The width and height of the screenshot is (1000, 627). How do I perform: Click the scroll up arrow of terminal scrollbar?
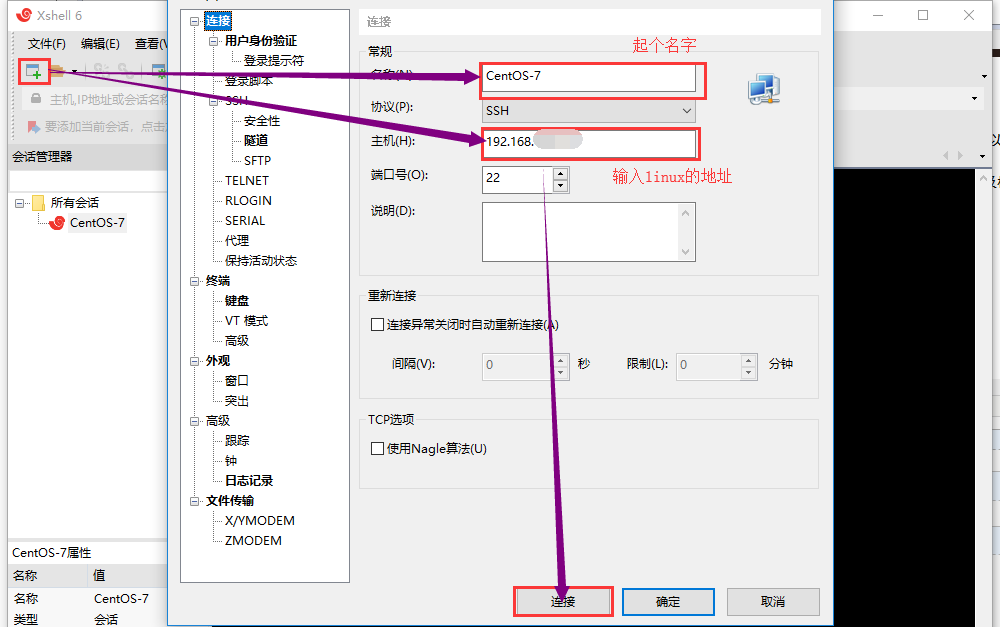[983, 179]
